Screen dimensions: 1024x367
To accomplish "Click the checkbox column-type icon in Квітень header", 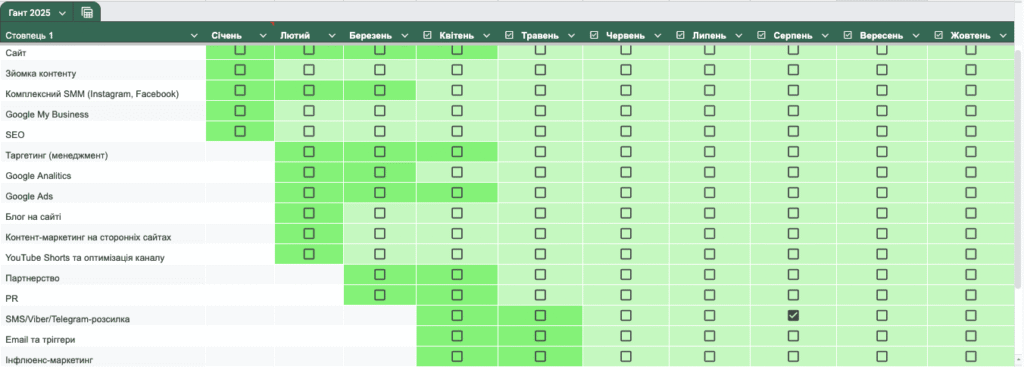I will 428,35.
